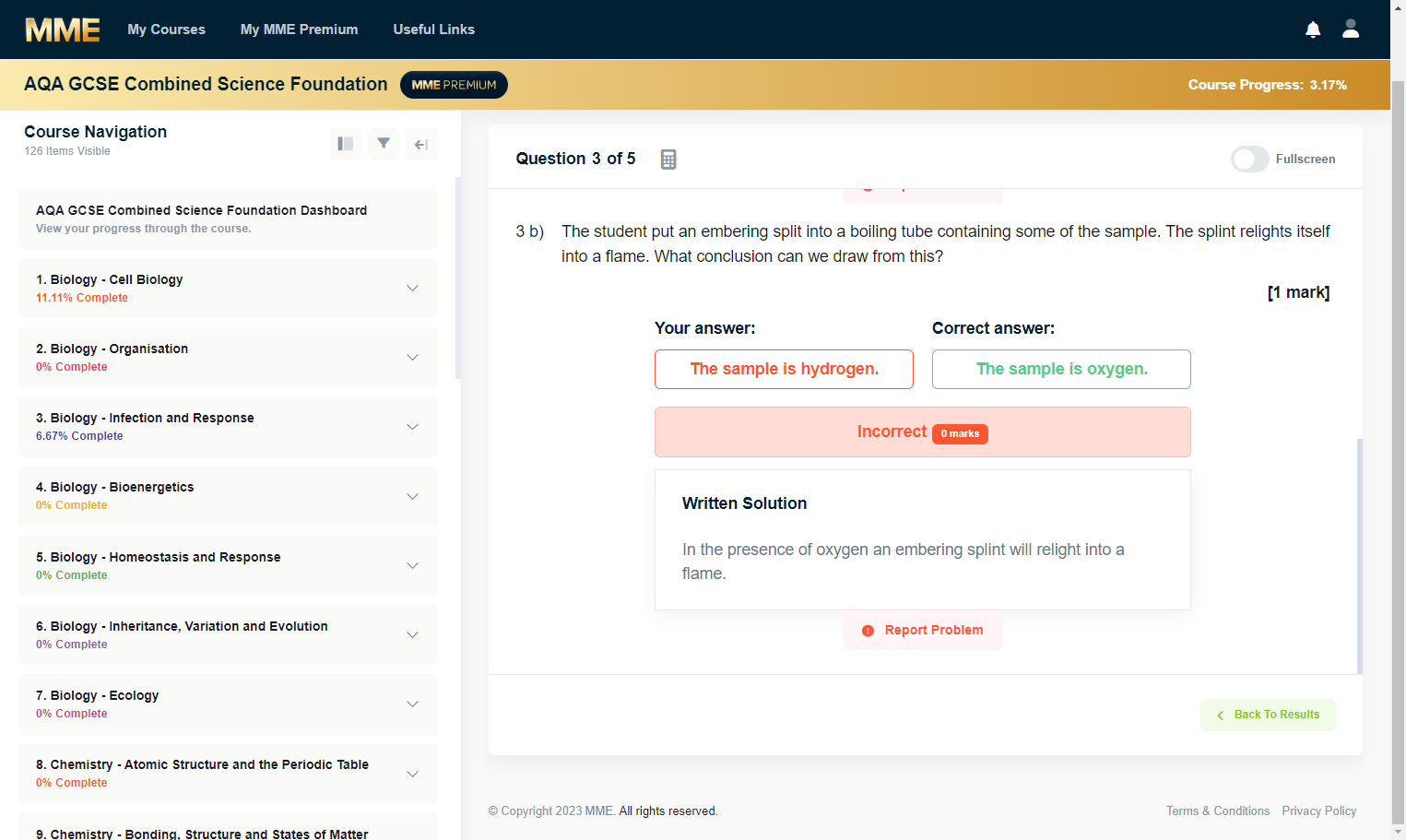This screenshot has width=1406, height=840.
Task: Open the notifications bell
Action: click(x=1313, y=30)
